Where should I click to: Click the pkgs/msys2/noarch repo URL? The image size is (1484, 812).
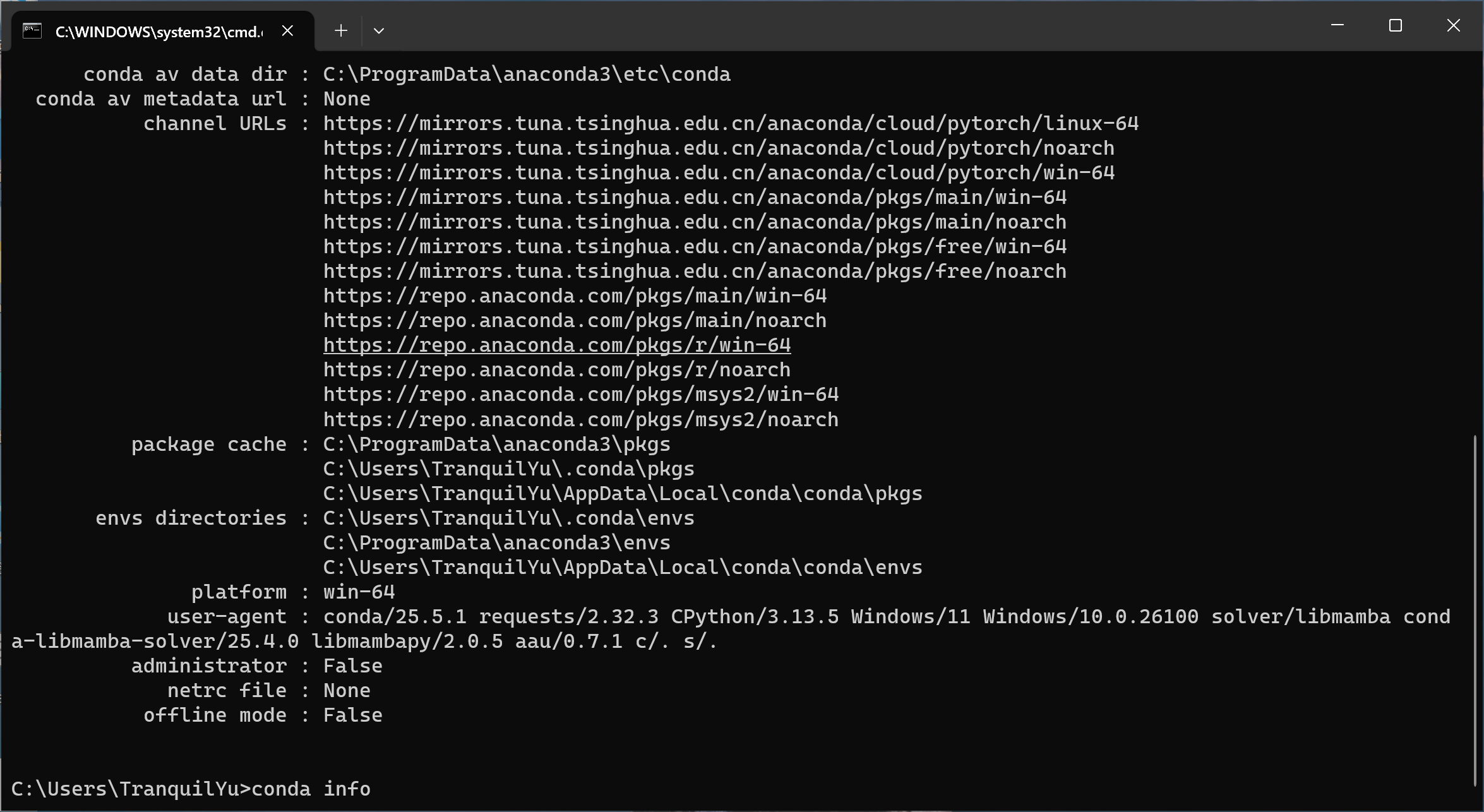(580, 420)
